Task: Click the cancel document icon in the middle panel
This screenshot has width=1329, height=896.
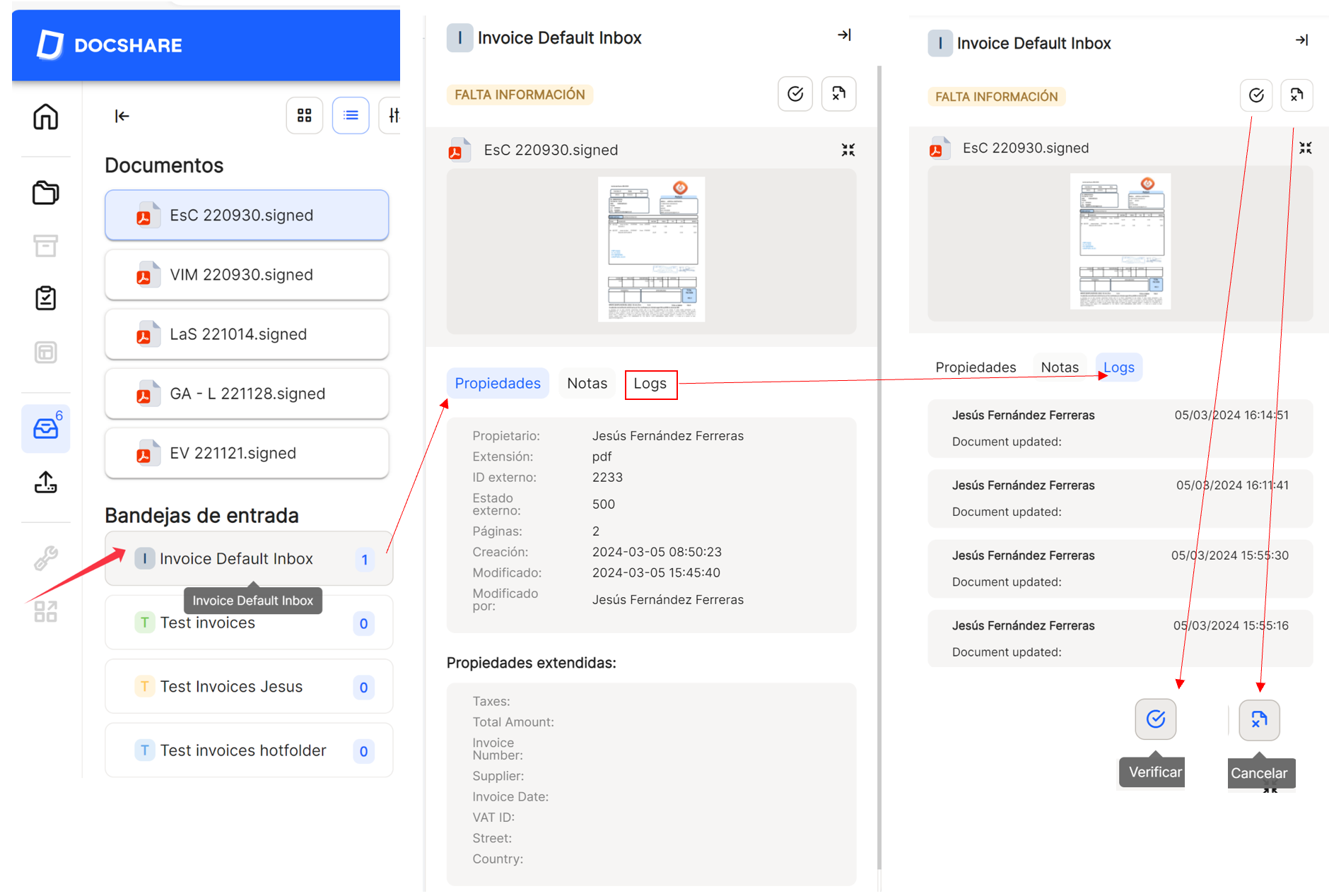Action: point(838,94)
